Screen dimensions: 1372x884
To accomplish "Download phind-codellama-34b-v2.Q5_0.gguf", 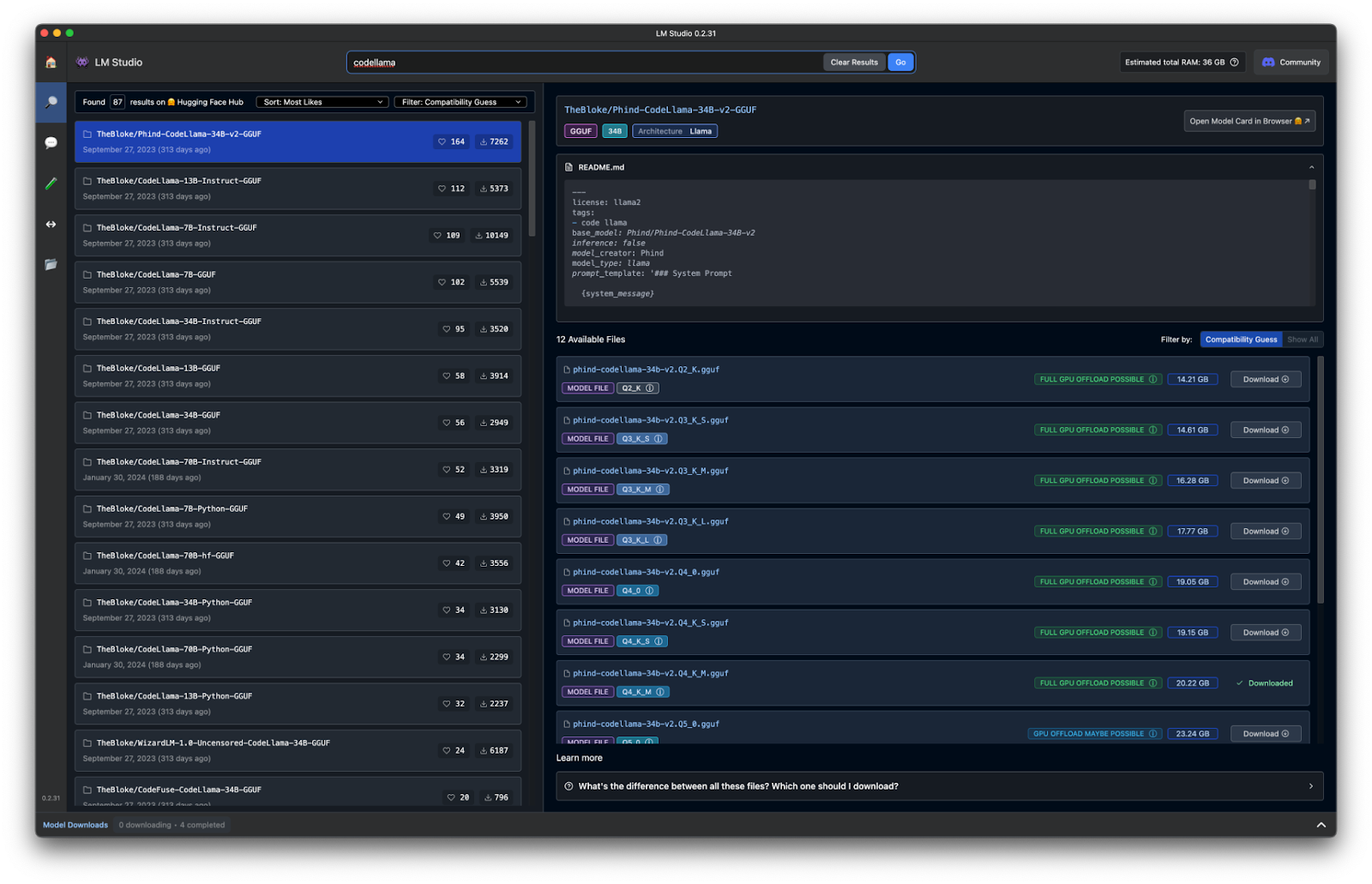I will tap(1266, 734).
